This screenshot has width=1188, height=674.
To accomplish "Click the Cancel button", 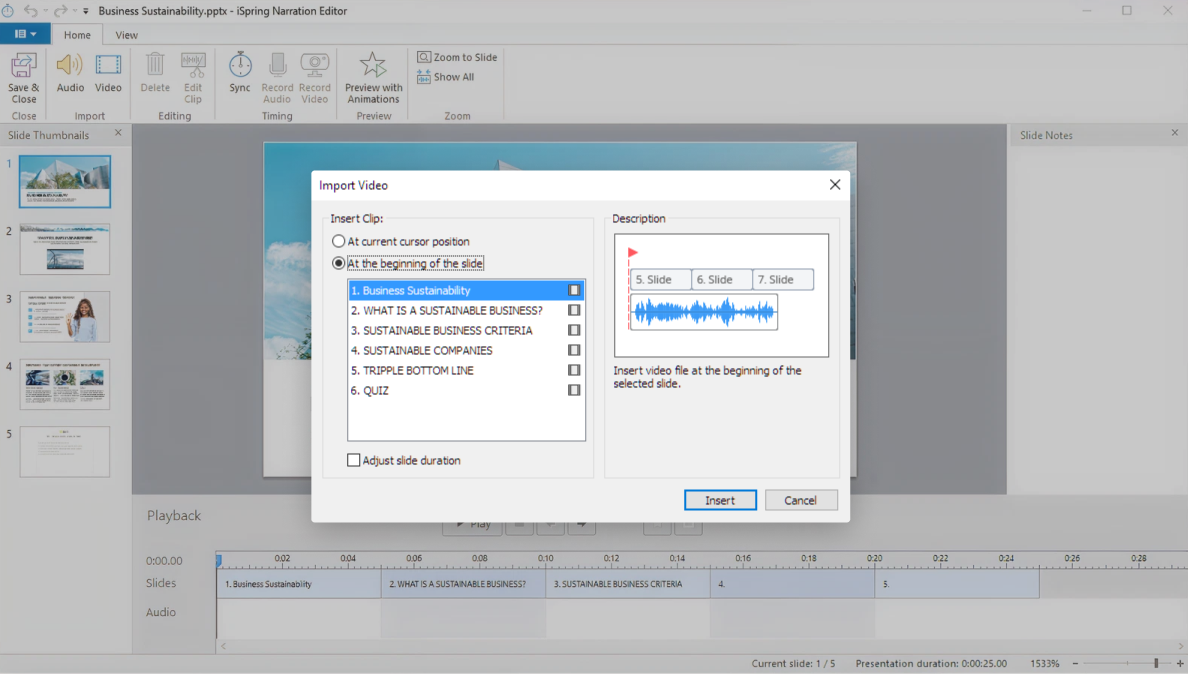I will point(801,500).
